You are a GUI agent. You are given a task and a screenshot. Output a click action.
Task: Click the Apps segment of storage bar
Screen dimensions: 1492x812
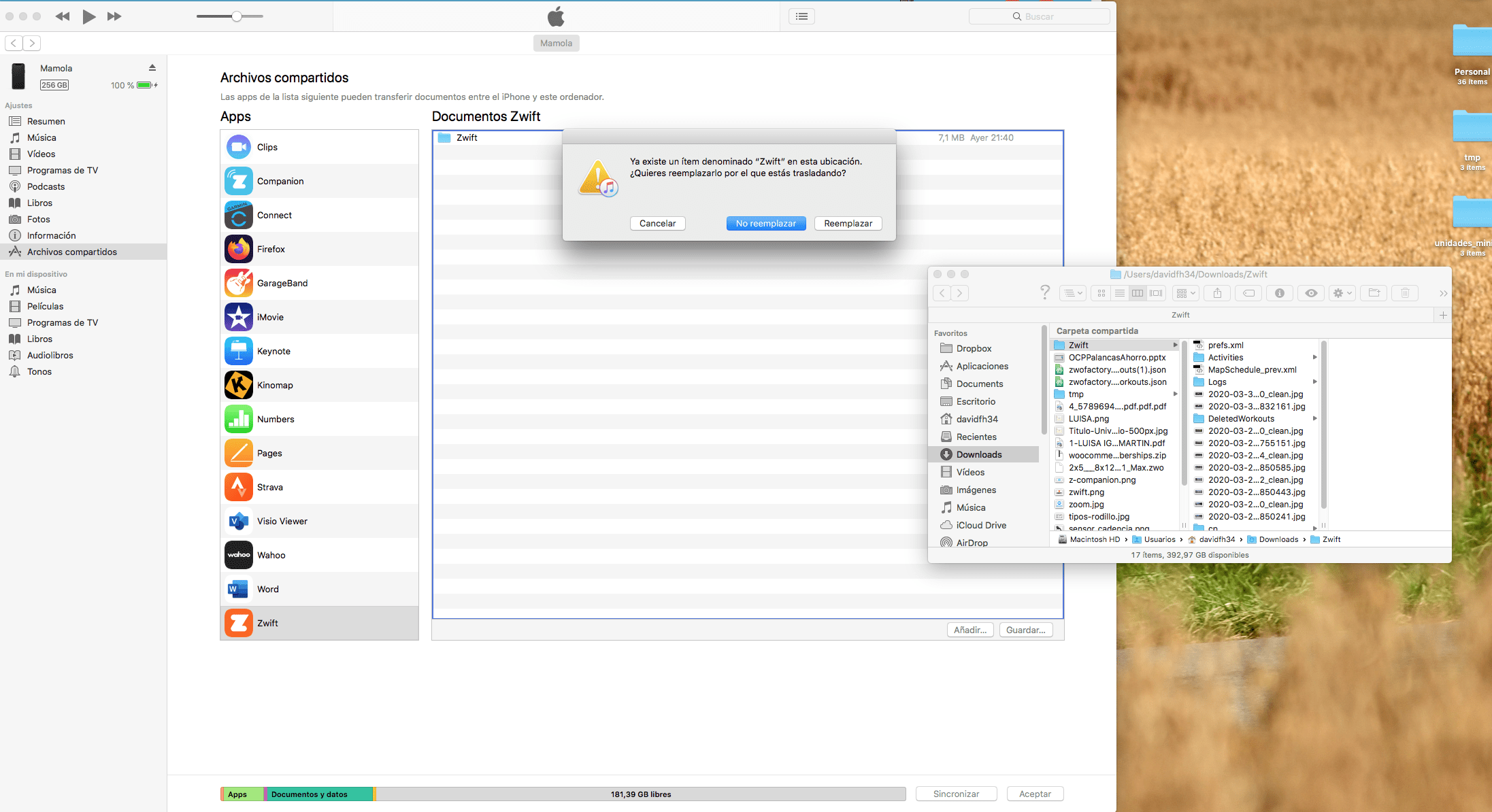pyautogui.click(x=243, y=794)
